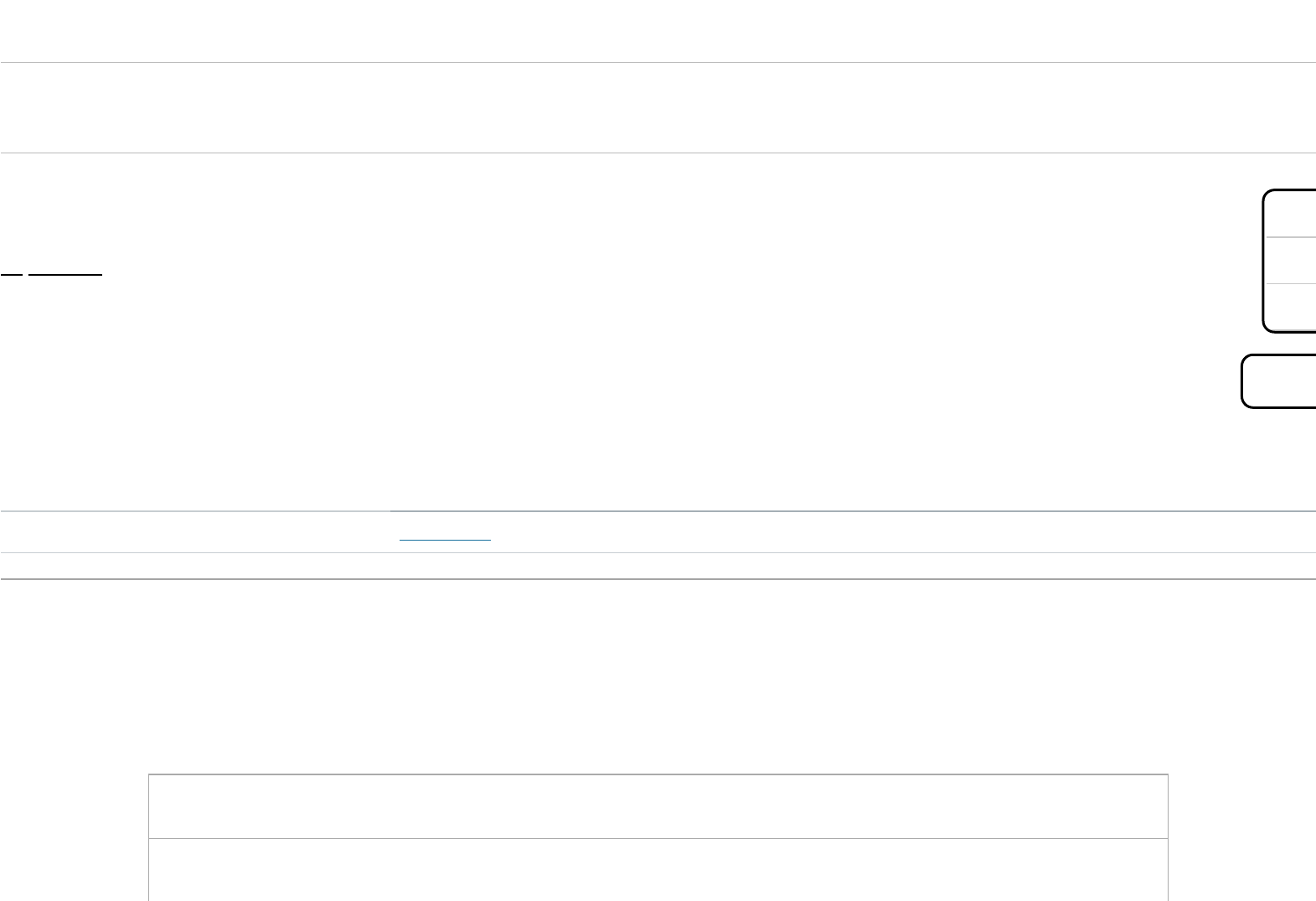Click the middle segment of the stacked button group
1316x901 pixels.
click(x=1290, y=261)
